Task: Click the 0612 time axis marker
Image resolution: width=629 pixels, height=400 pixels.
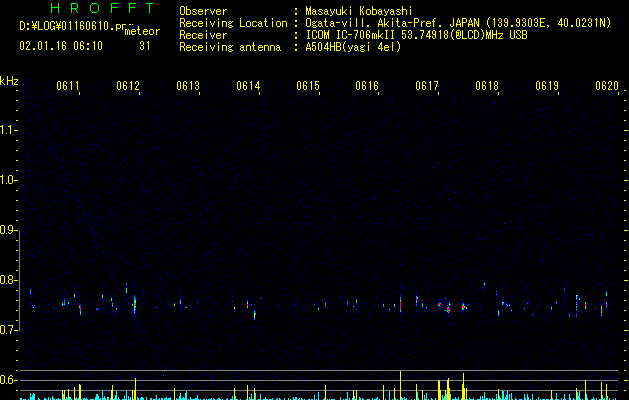Action: coord(128,86)
